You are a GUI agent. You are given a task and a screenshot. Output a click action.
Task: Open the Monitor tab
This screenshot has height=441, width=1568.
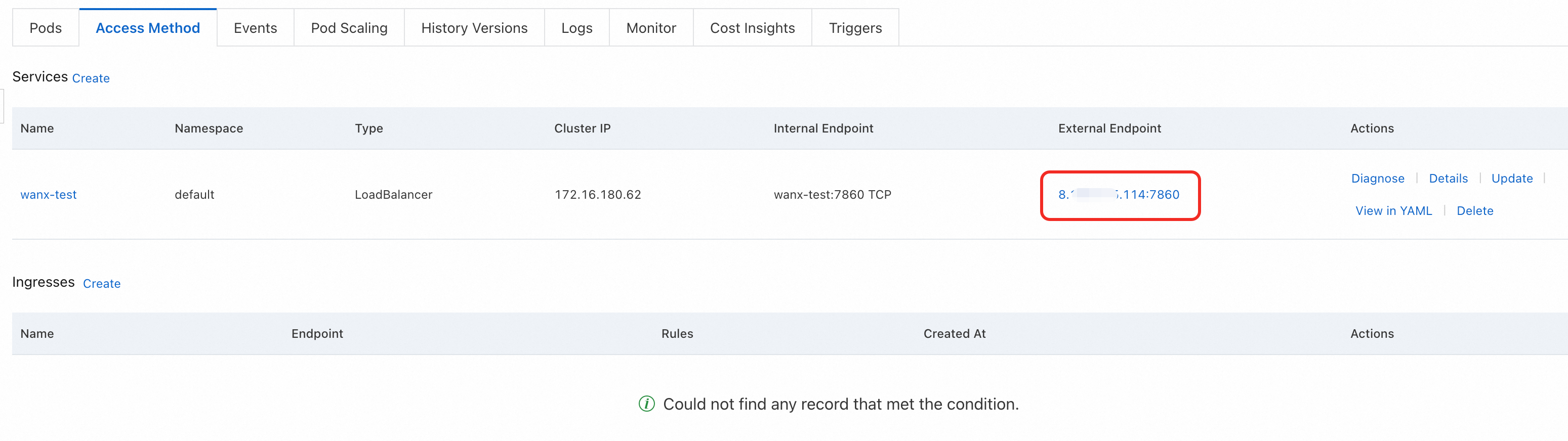point(651,28)
